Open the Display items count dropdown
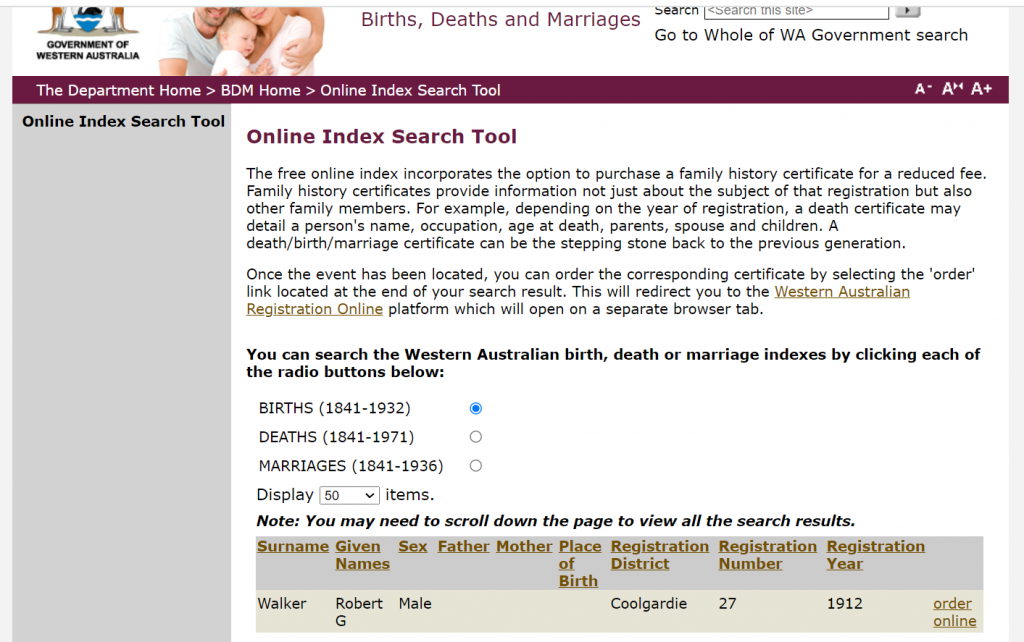This screenshot has width=1024, height=642. 349,495
